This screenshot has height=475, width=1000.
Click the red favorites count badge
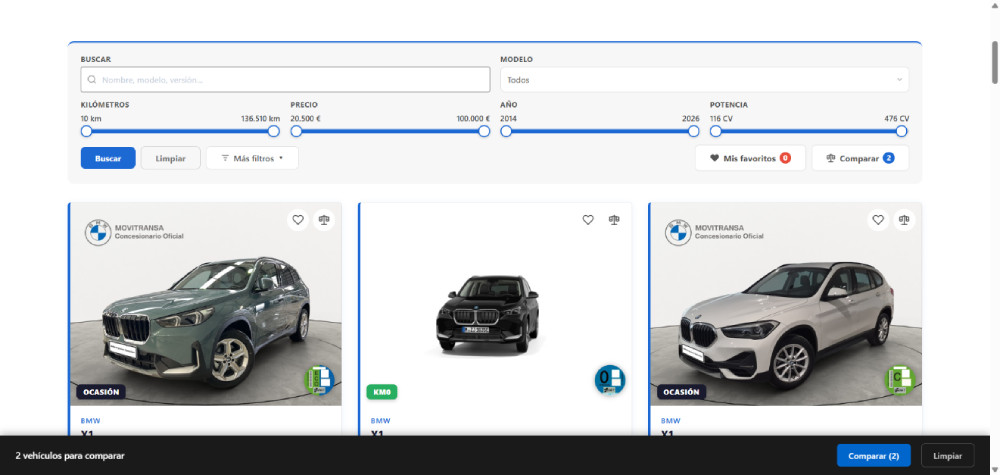point(785,158)
